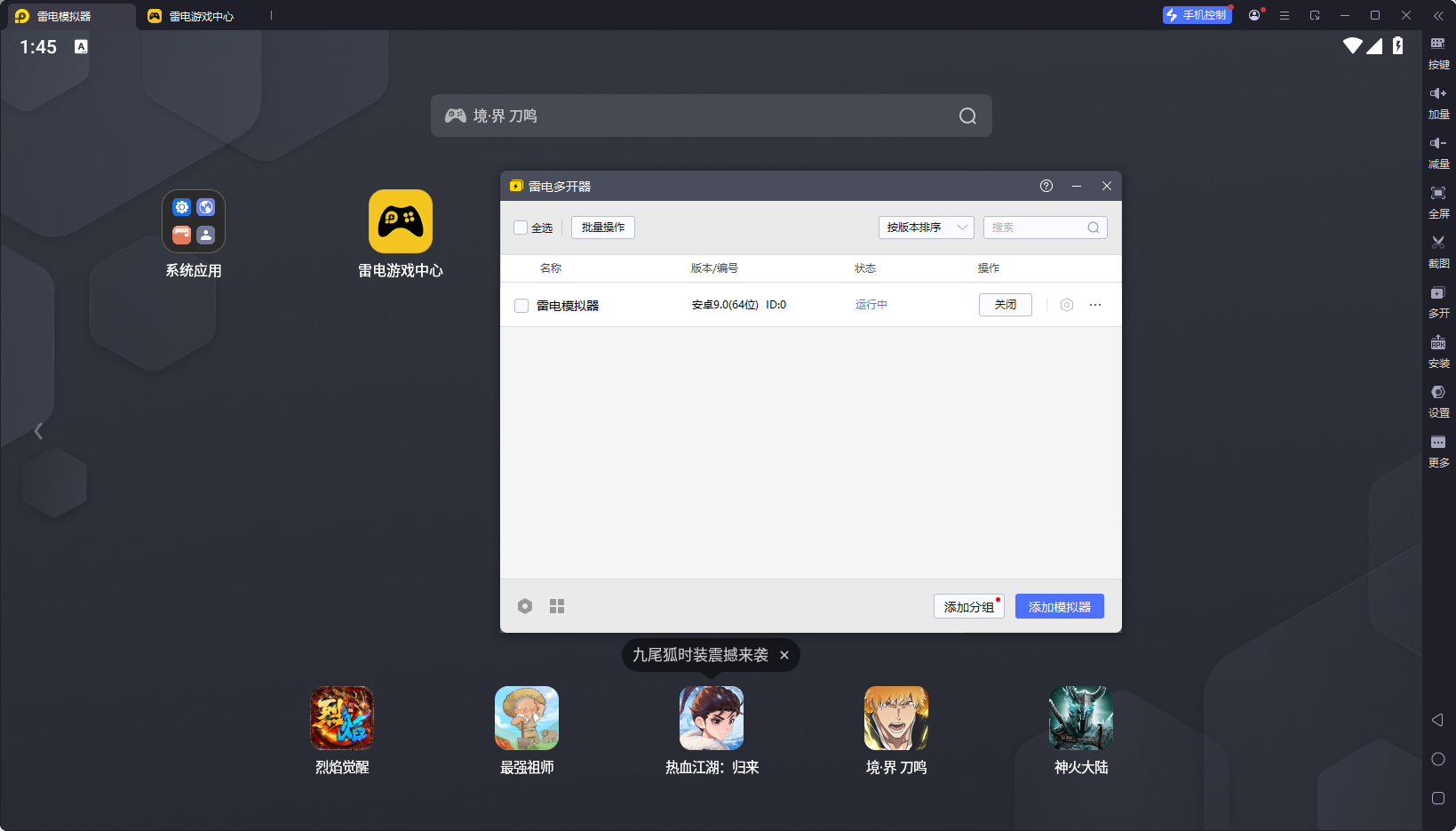Click the 批量操作 button

(603, 228)
